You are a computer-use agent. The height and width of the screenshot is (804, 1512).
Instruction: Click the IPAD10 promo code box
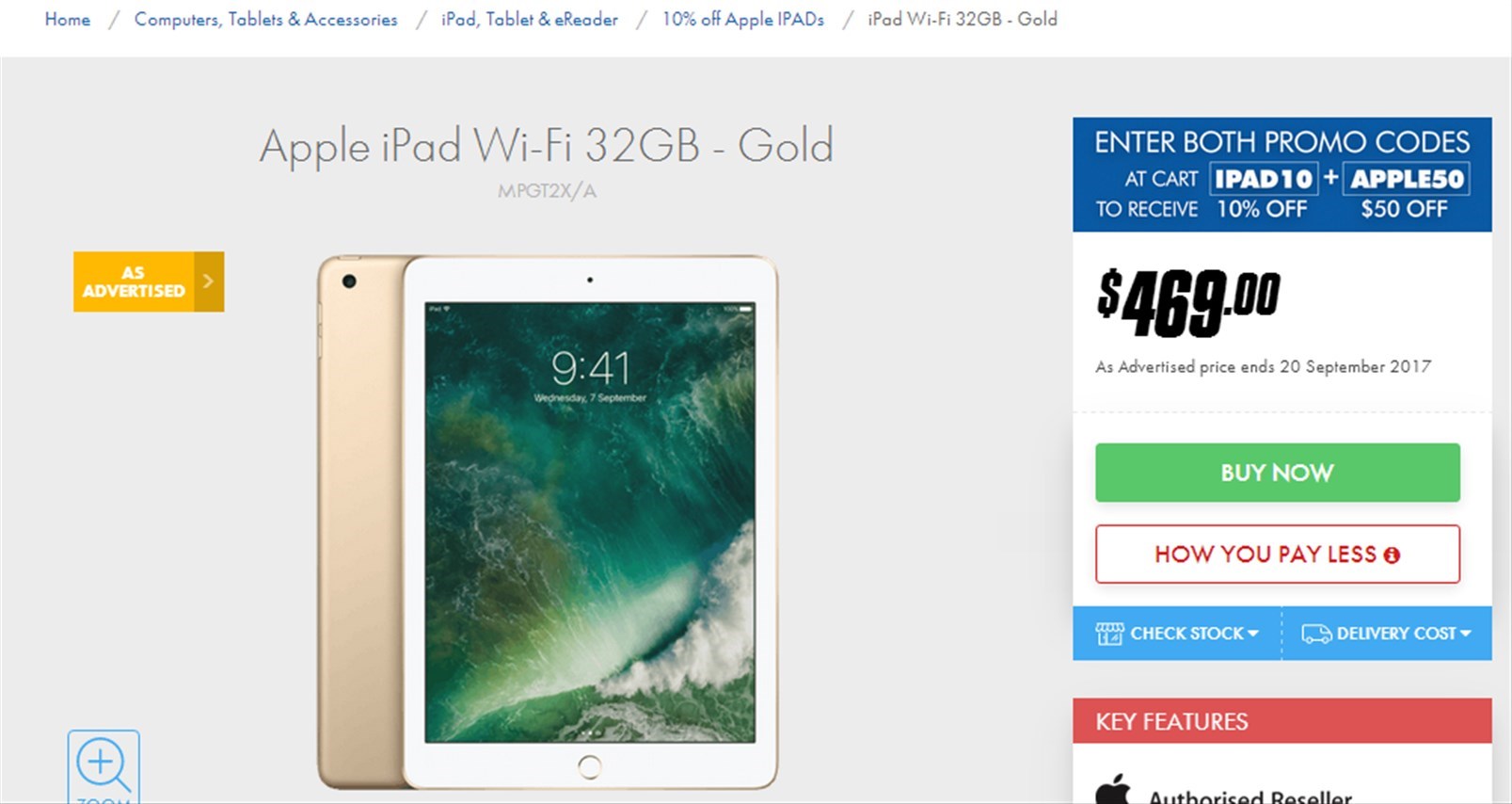(1264, 178)
